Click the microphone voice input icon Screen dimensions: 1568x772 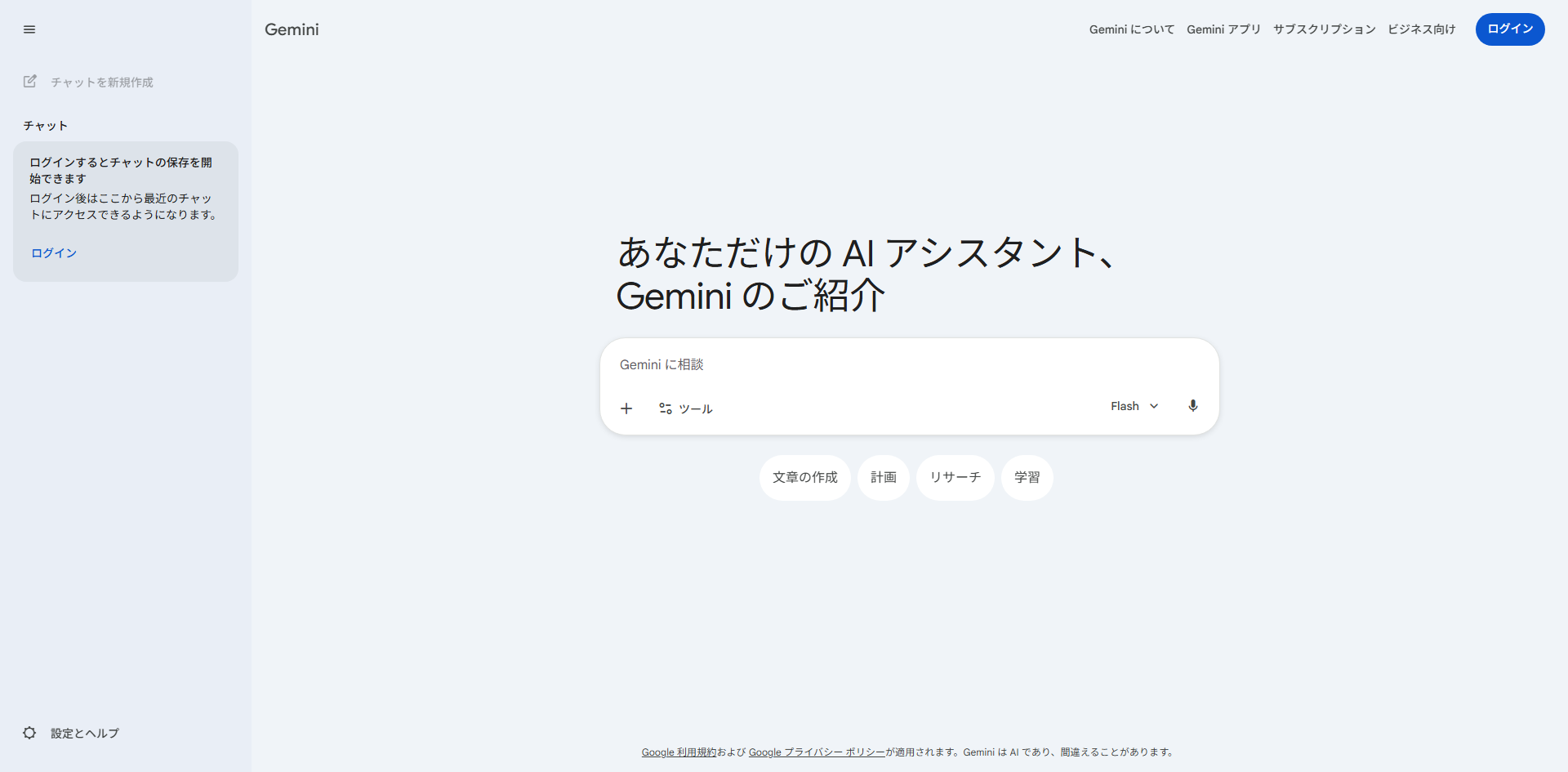1193,406
